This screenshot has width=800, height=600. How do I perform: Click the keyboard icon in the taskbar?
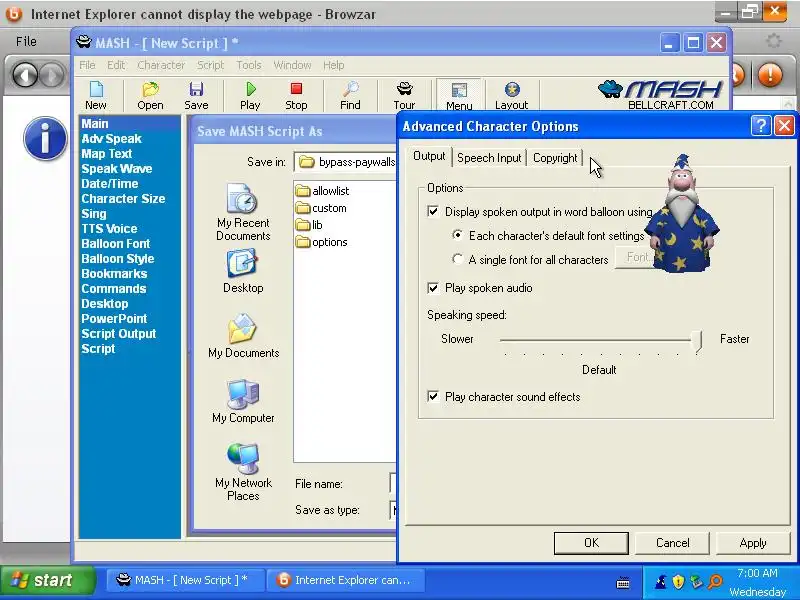[x=622, y=583]
